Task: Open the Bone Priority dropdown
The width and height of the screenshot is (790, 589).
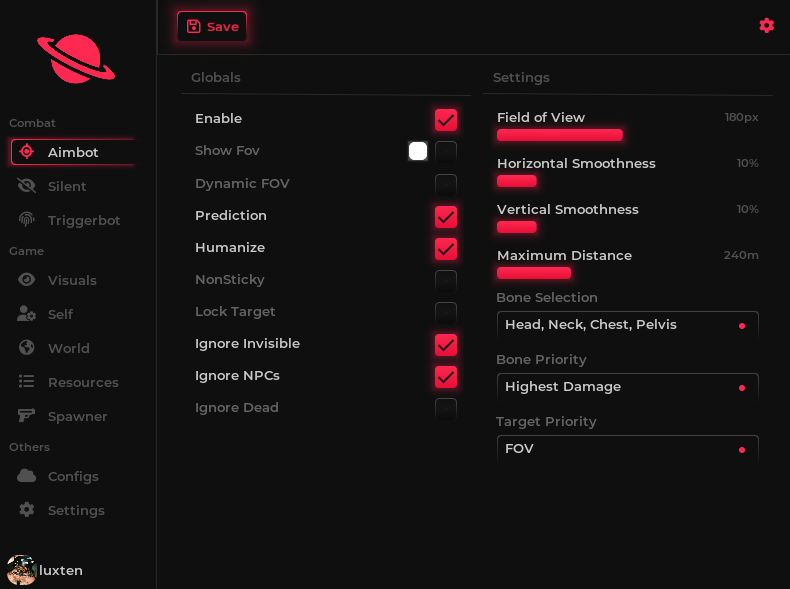Action: (627, 387)
